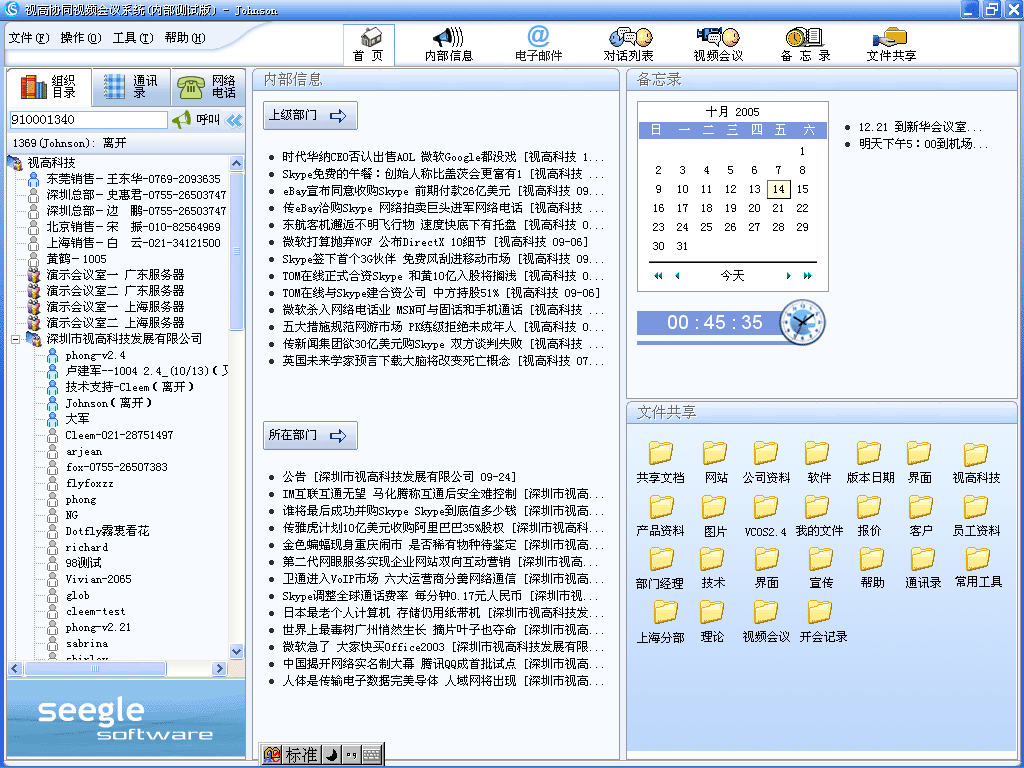
Task: Open the 内部信息 megaphone toolbar icon
Action: pos(449,44)
